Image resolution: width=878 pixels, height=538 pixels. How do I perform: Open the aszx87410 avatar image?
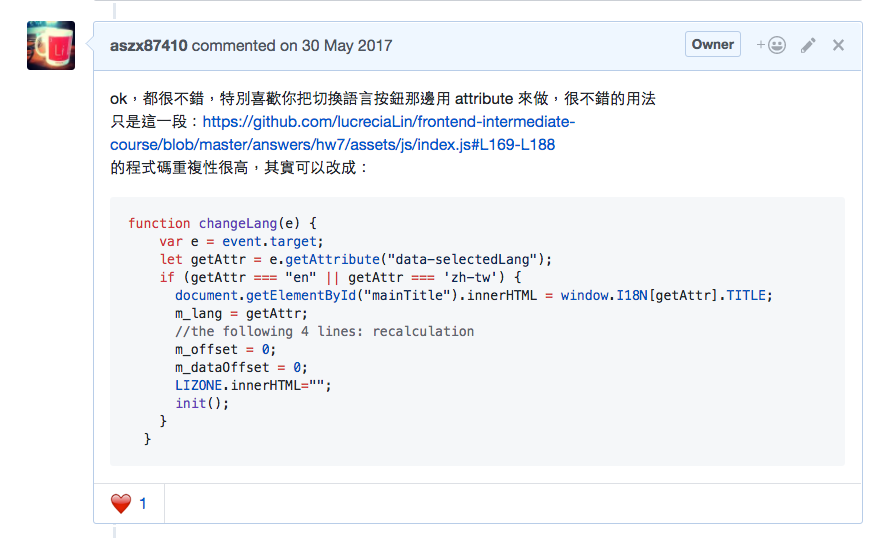51,45
